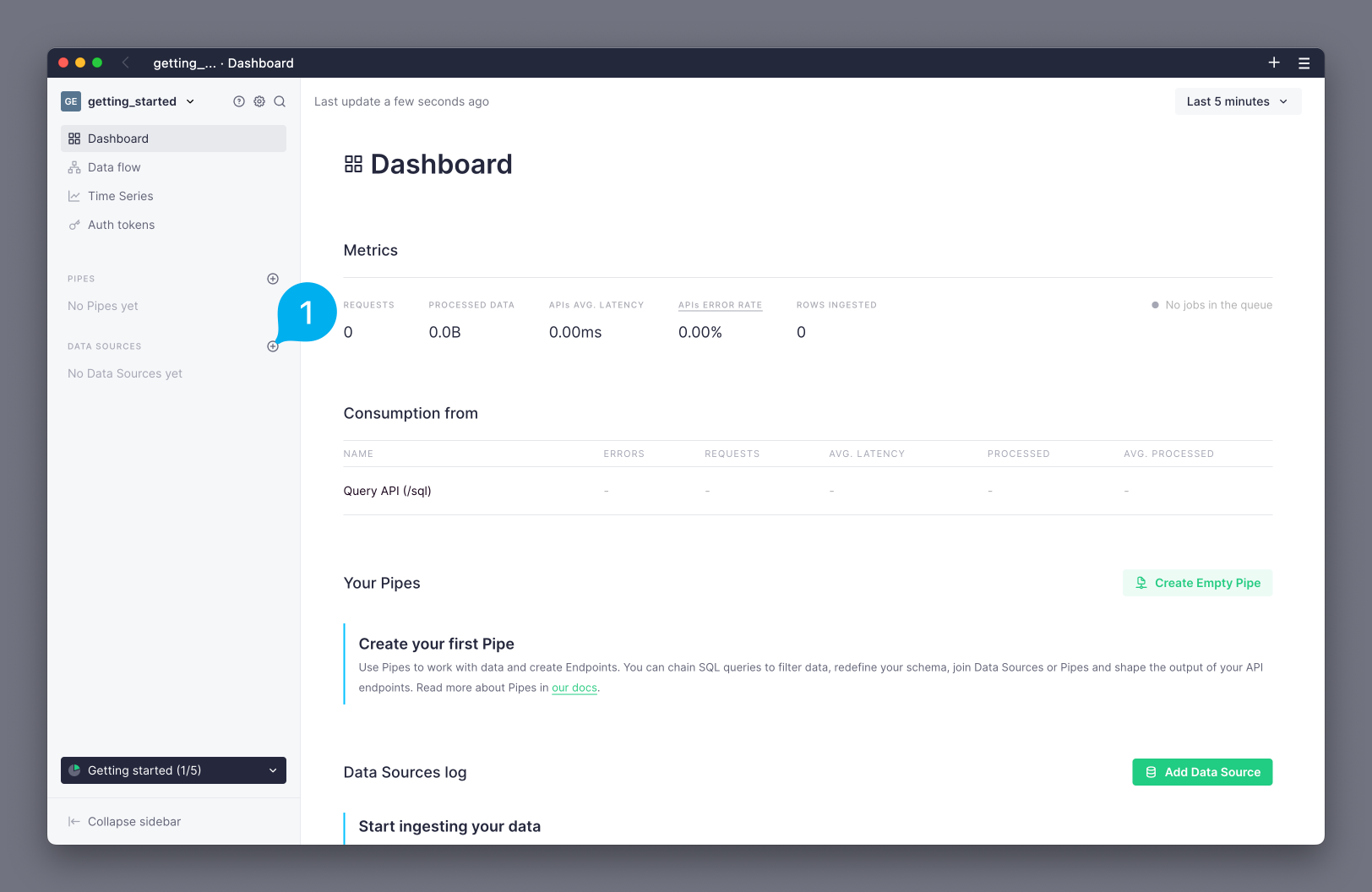This screenshot has width=1372, height=892.
Task: Click the getting_... Dashboard title bar text
Action: coord(223,63)
